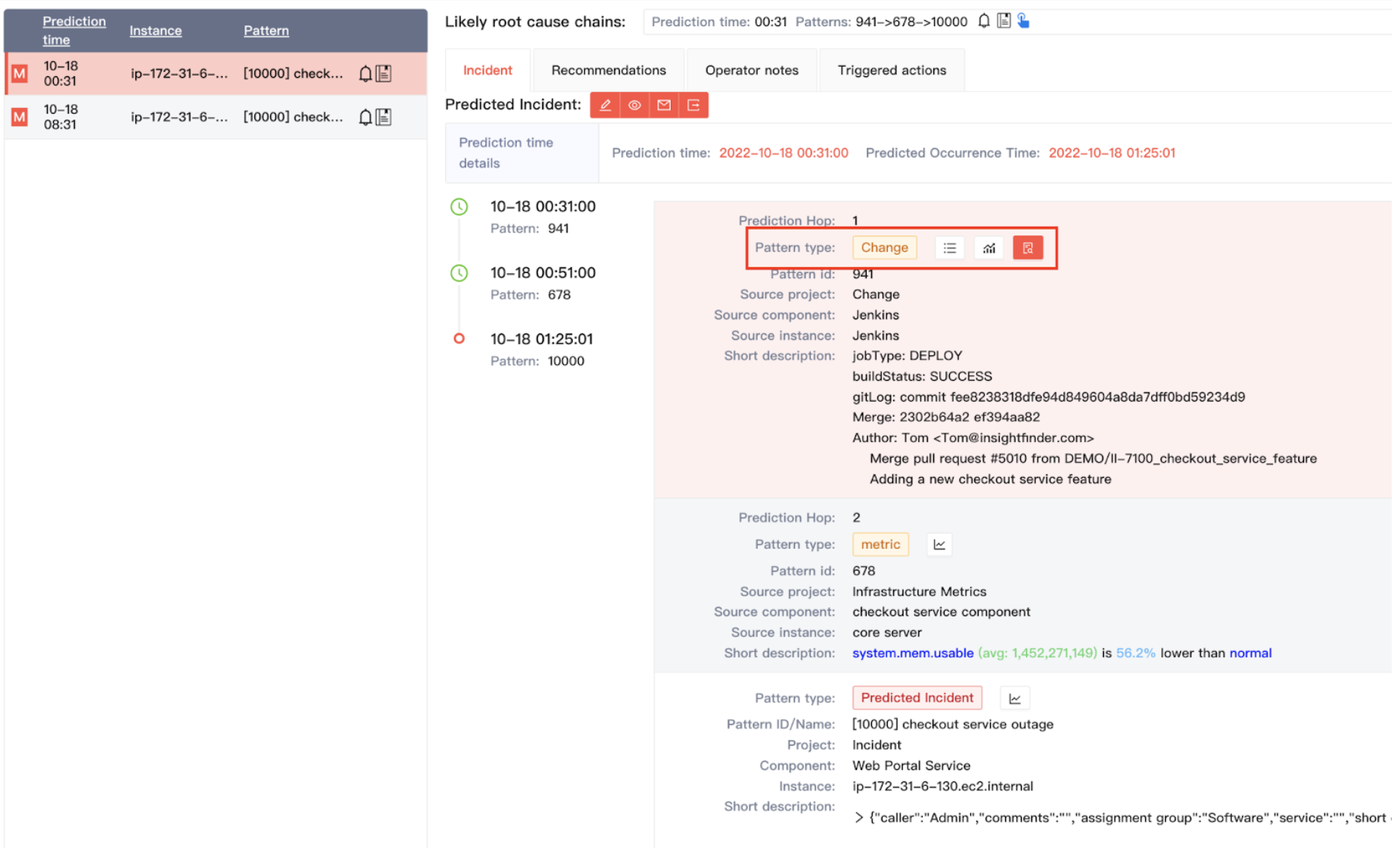Click the export icon beside Predicted Incident
1400x848 pixels.
[x=693, y=105]
